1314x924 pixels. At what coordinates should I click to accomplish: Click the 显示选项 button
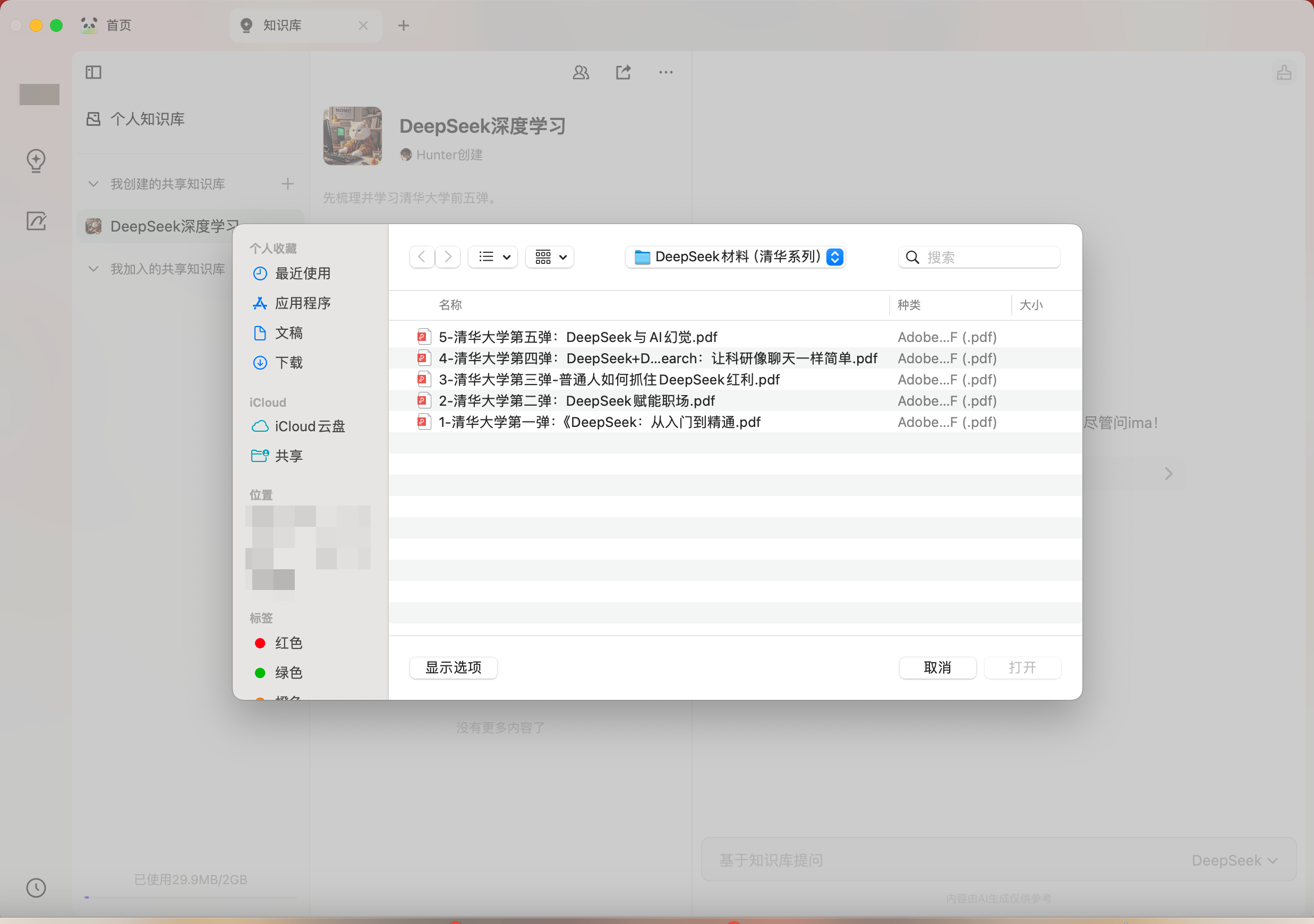pyautogui.click(x=453, y=667)
